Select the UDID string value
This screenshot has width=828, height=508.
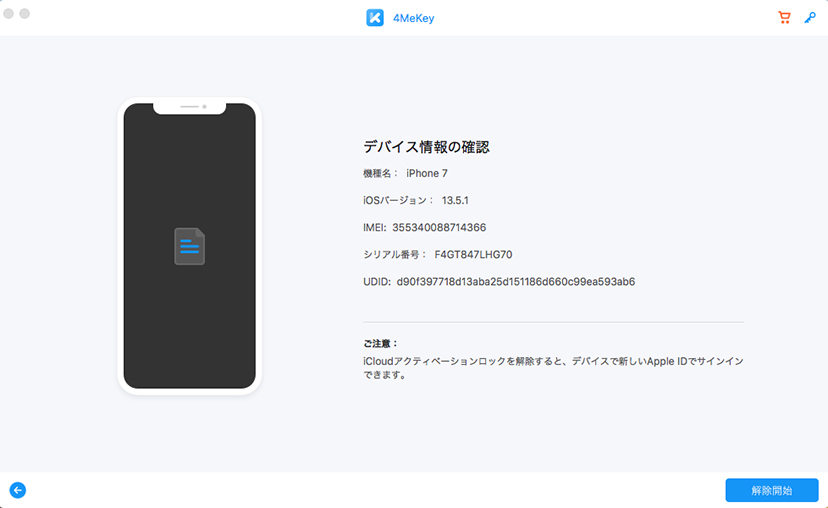[x=515, y=281]
